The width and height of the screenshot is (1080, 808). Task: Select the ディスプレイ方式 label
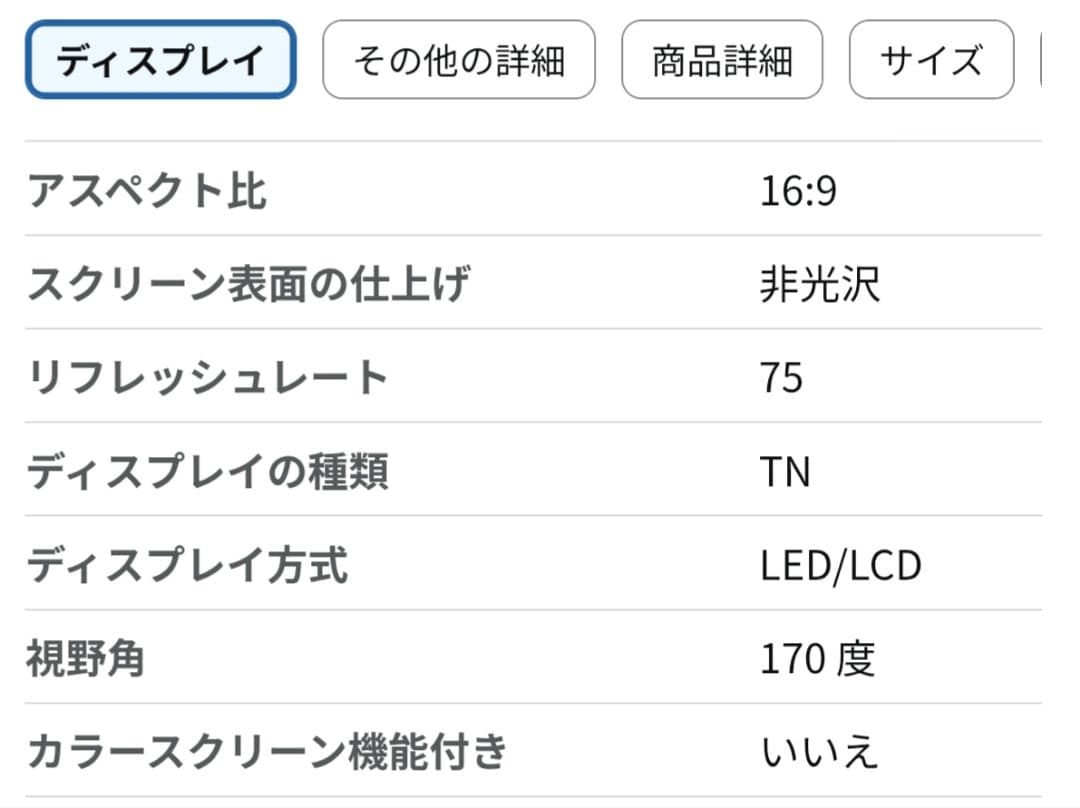[190, 565]
